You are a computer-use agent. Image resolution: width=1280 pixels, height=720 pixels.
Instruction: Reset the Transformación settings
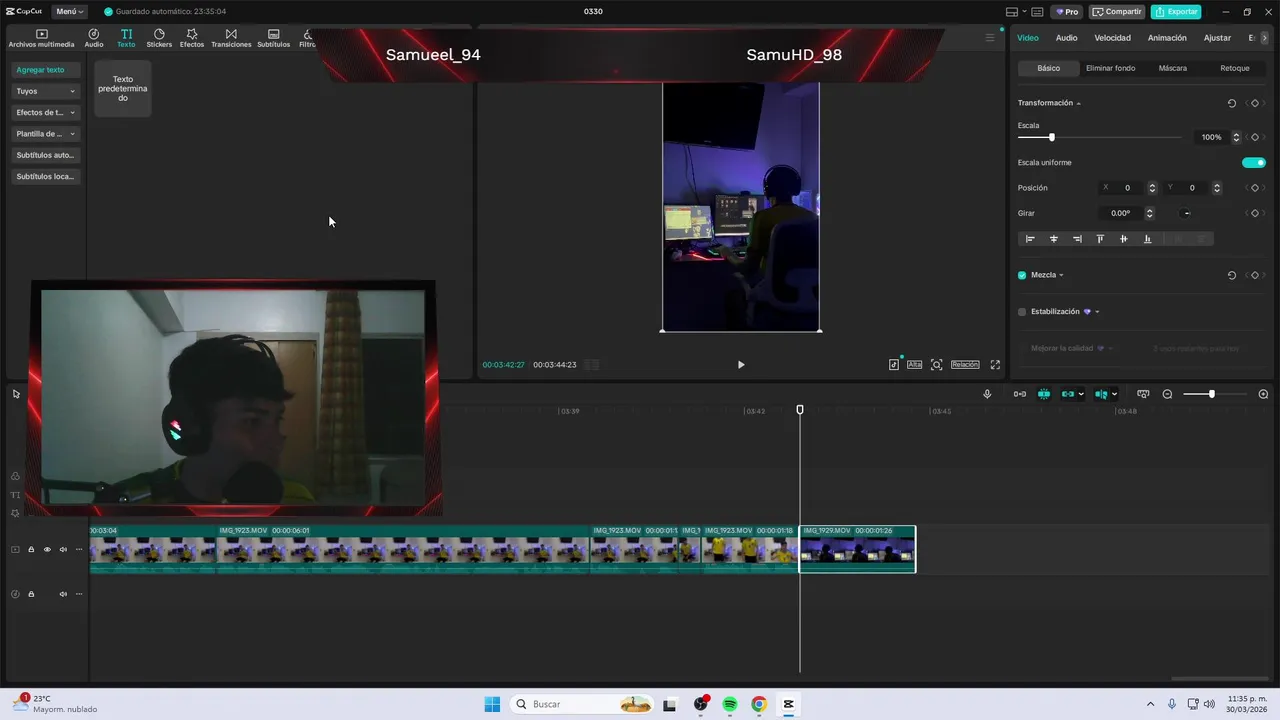click(x=1231, y=103)
